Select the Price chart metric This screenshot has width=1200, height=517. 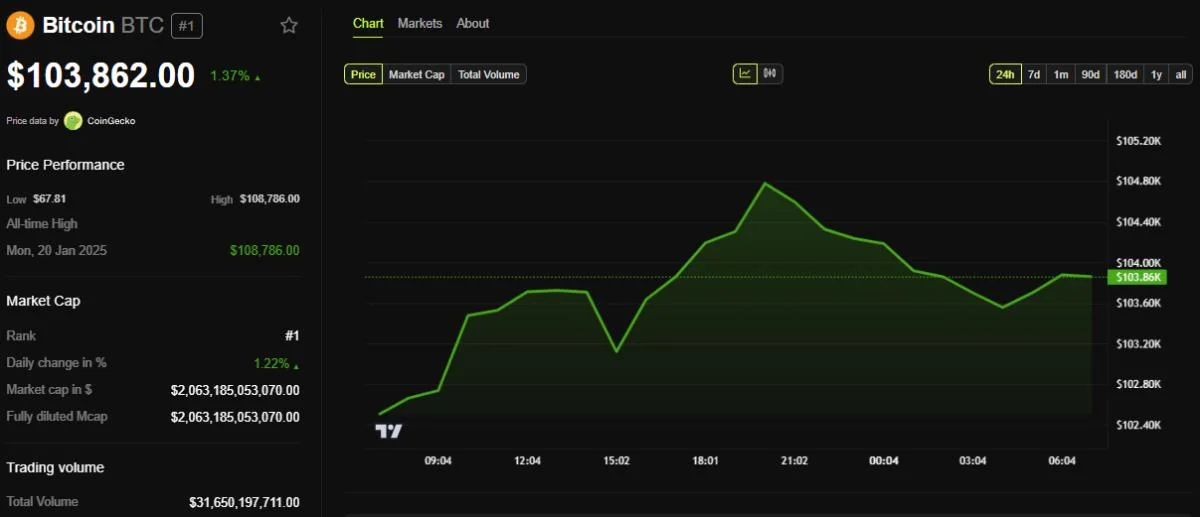pyautogui.click(x=364, y=74)
